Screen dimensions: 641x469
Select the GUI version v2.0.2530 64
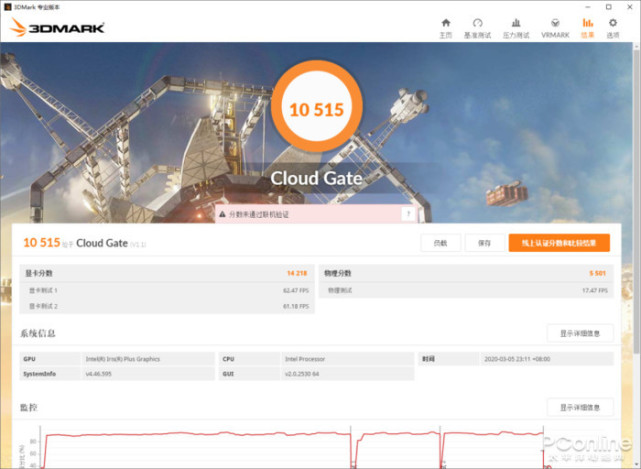pos(302,374)
